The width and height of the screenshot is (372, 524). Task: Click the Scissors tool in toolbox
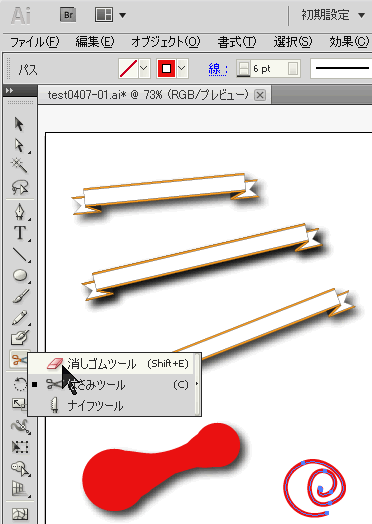coord(18,360)
